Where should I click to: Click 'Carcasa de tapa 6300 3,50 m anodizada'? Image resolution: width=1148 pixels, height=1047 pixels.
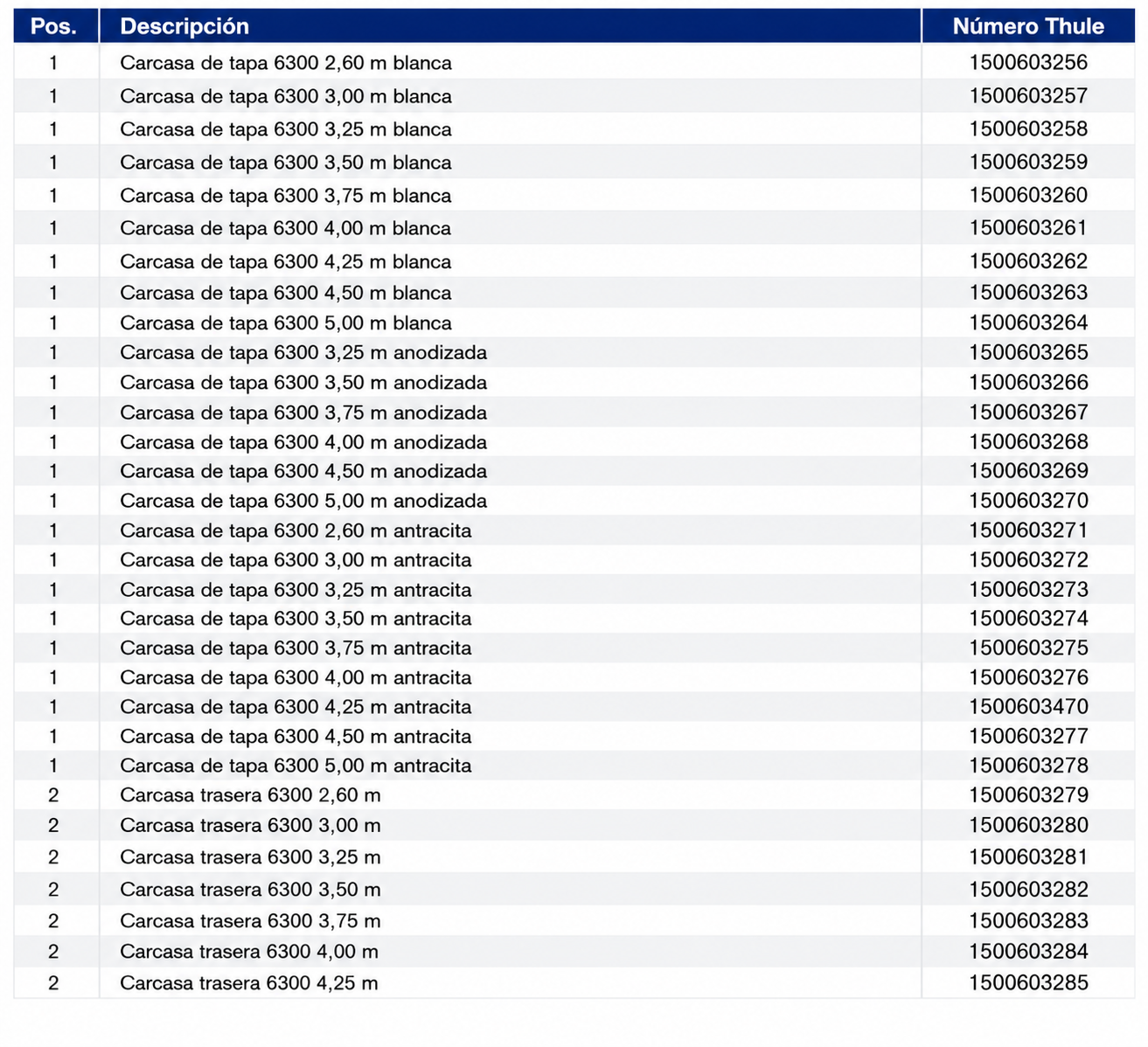pyautogui.click(x=303, y=383)
